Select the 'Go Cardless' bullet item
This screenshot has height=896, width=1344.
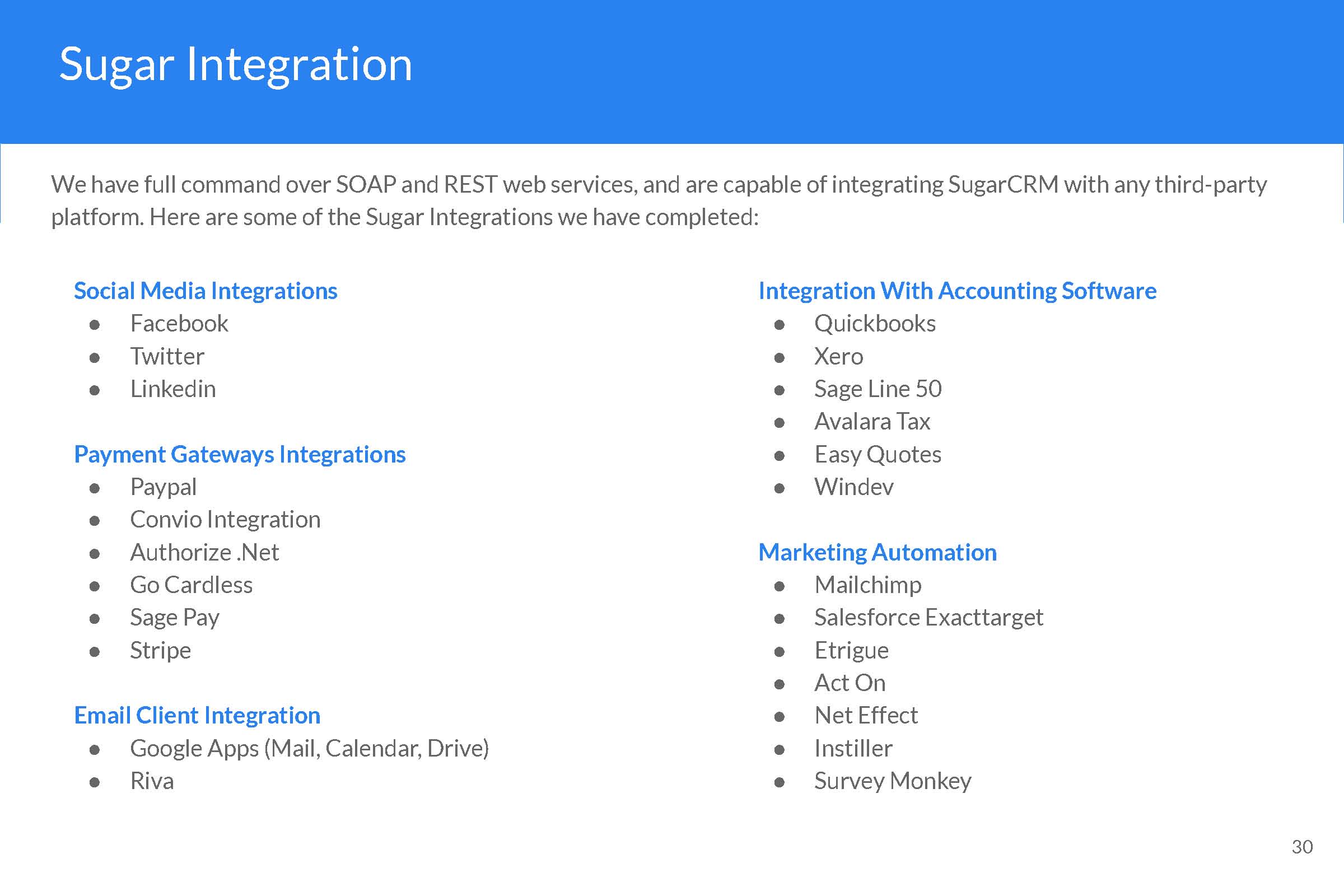click(x=191, y=585)
